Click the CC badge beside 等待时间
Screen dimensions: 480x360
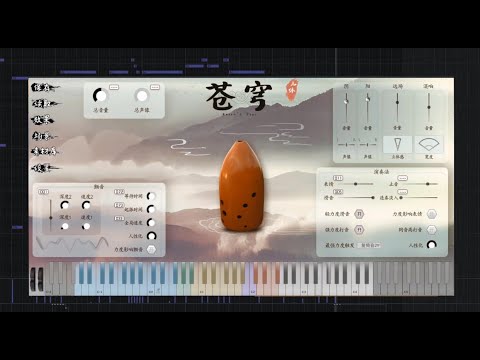(x=119, y=192)
